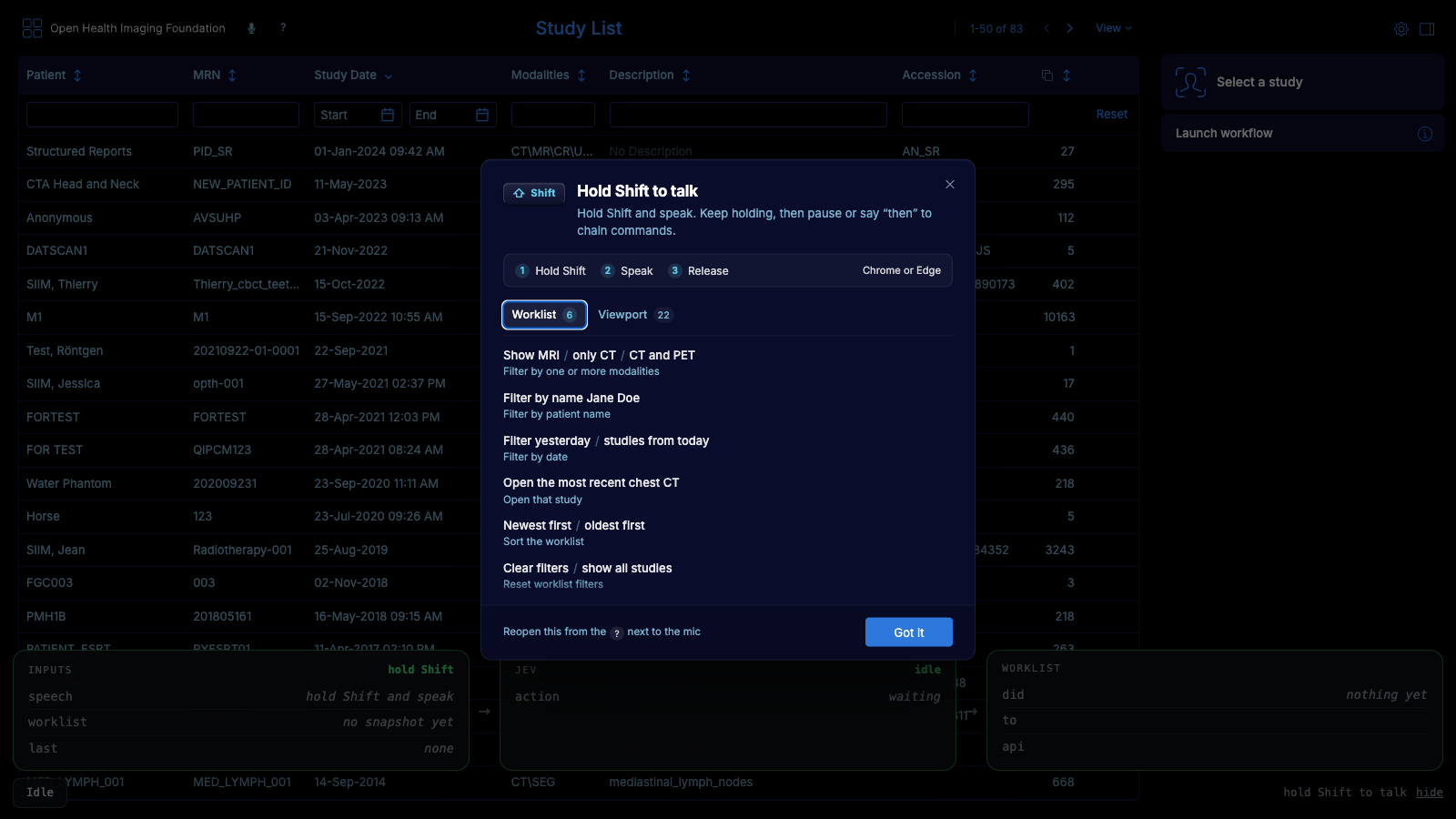This screenshot has width=1456, height=819.
Task: Switch to the Viewport tab
Action: pyautogui.click(x=635, y=315)
